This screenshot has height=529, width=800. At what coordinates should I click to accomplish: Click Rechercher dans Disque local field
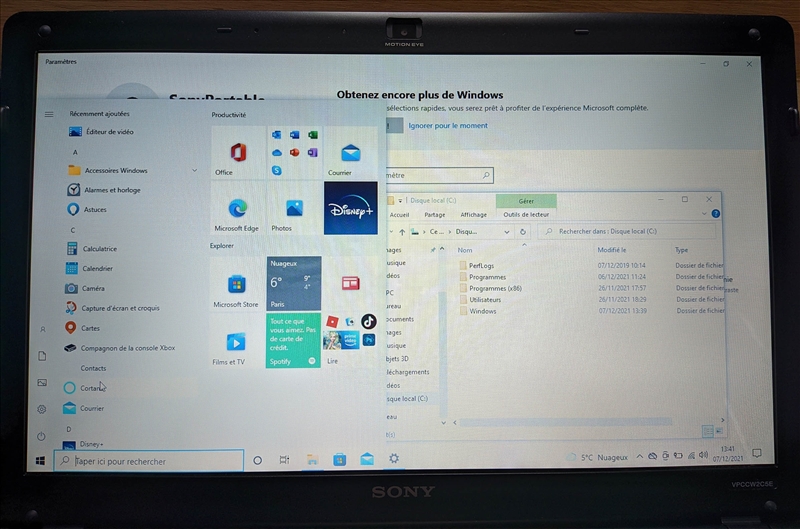pos(628,231)
